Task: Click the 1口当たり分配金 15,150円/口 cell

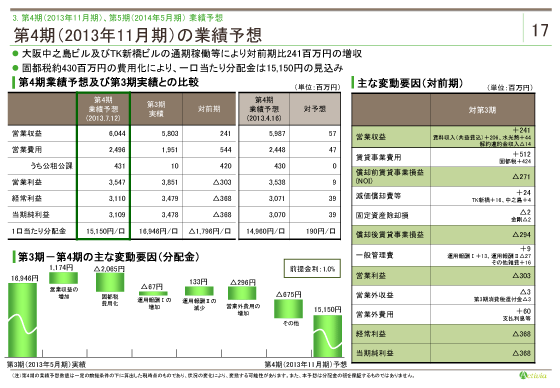Action: [105, 231]
